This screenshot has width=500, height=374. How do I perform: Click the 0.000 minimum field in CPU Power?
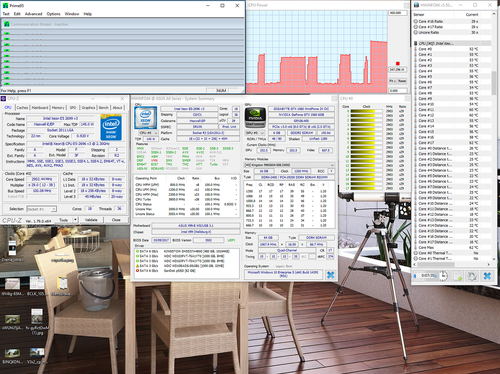(398, 90)
